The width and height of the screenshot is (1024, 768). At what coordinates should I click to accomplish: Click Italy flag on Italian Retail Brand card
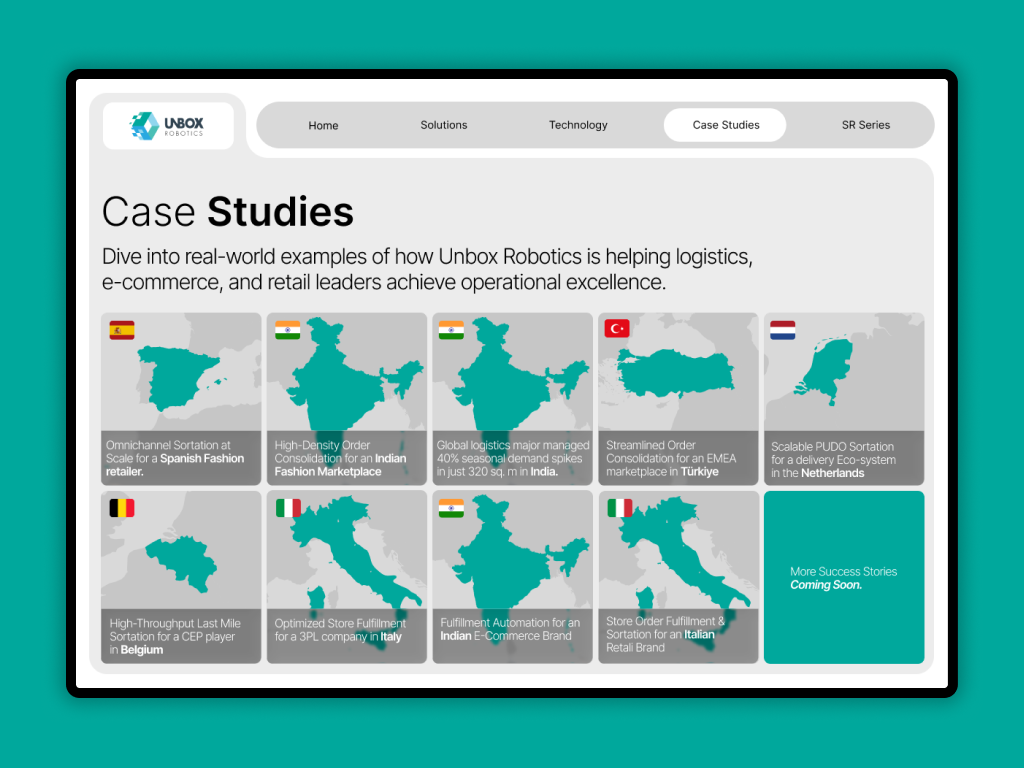(620, 508)
